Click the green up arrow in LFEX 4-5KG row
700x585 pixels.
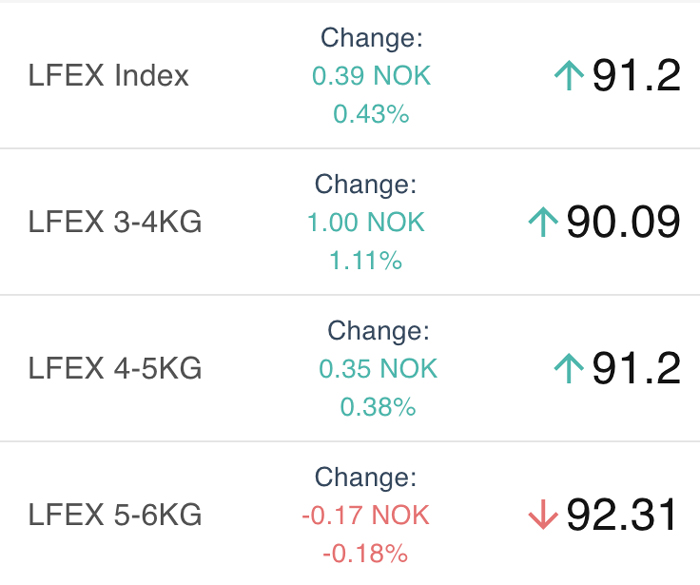(x=569, y=368)
